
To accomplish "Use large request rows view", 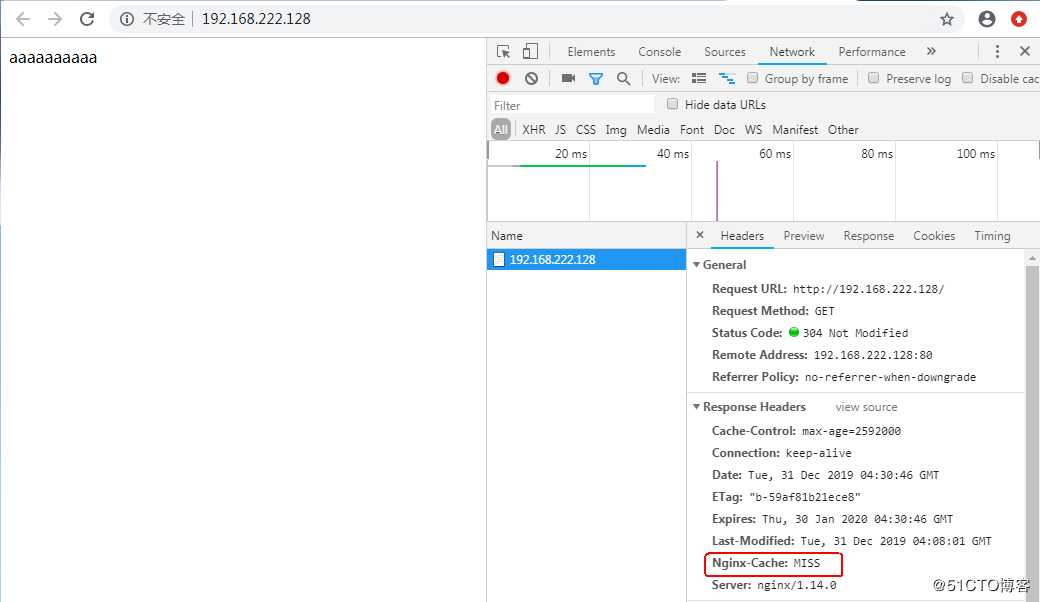I will (x=699, y=78).
